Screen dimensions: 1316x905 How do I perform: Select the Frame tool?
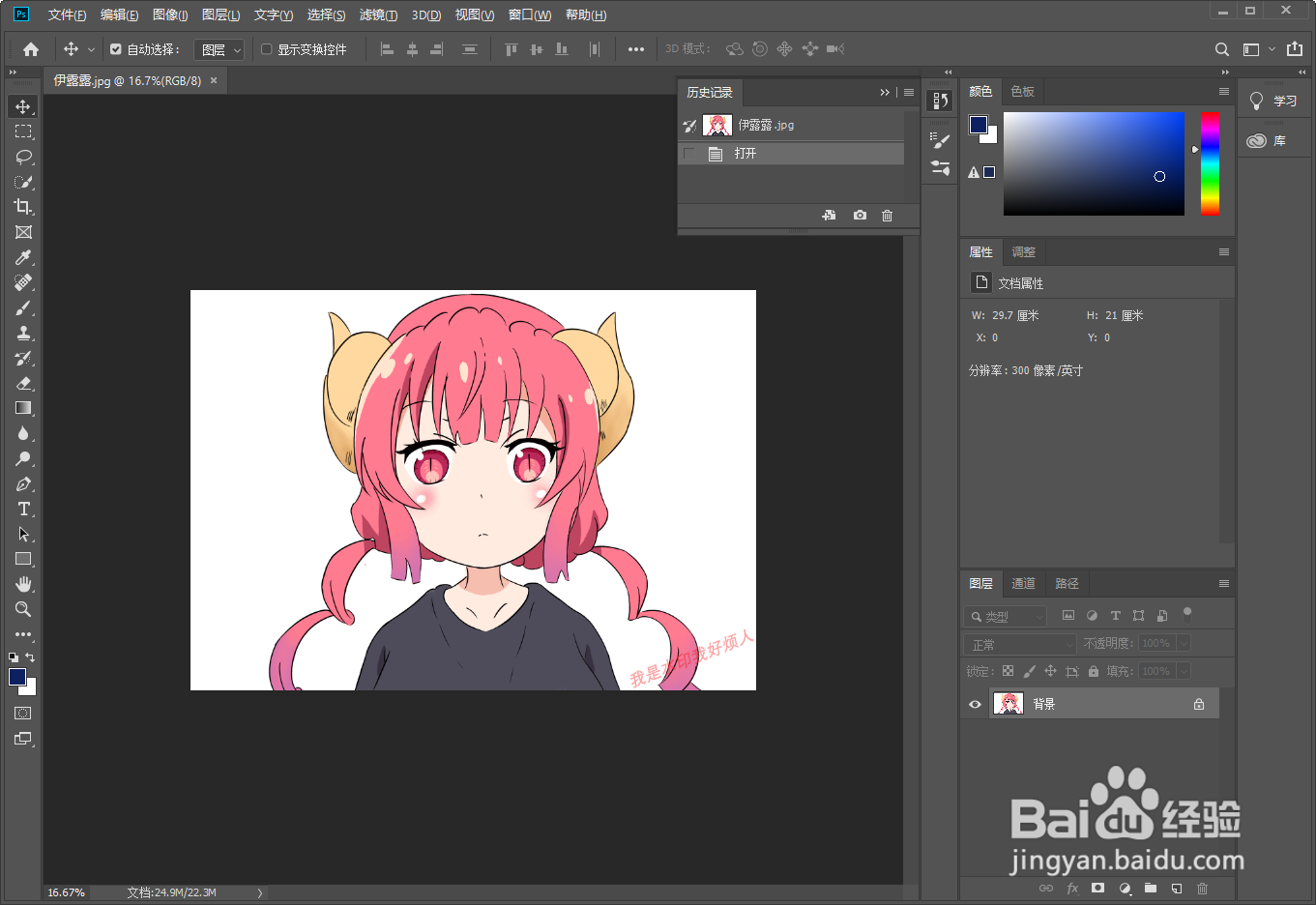pos(23,232)
